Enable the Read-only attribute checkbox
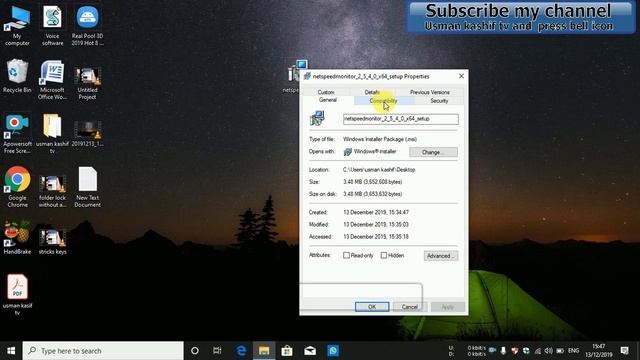 pos(347,256)
